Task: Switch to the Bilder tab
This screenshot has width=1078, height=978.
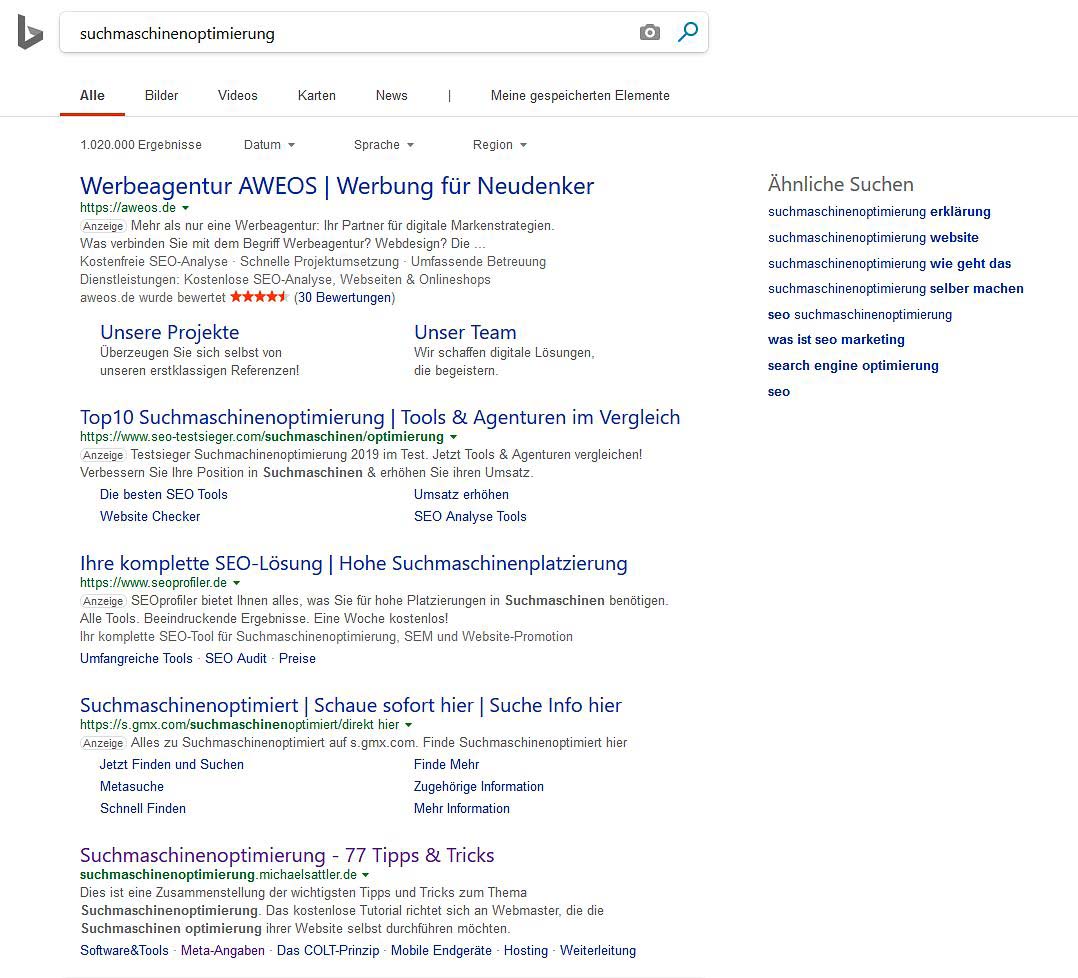Action: [x=162, y=96]
